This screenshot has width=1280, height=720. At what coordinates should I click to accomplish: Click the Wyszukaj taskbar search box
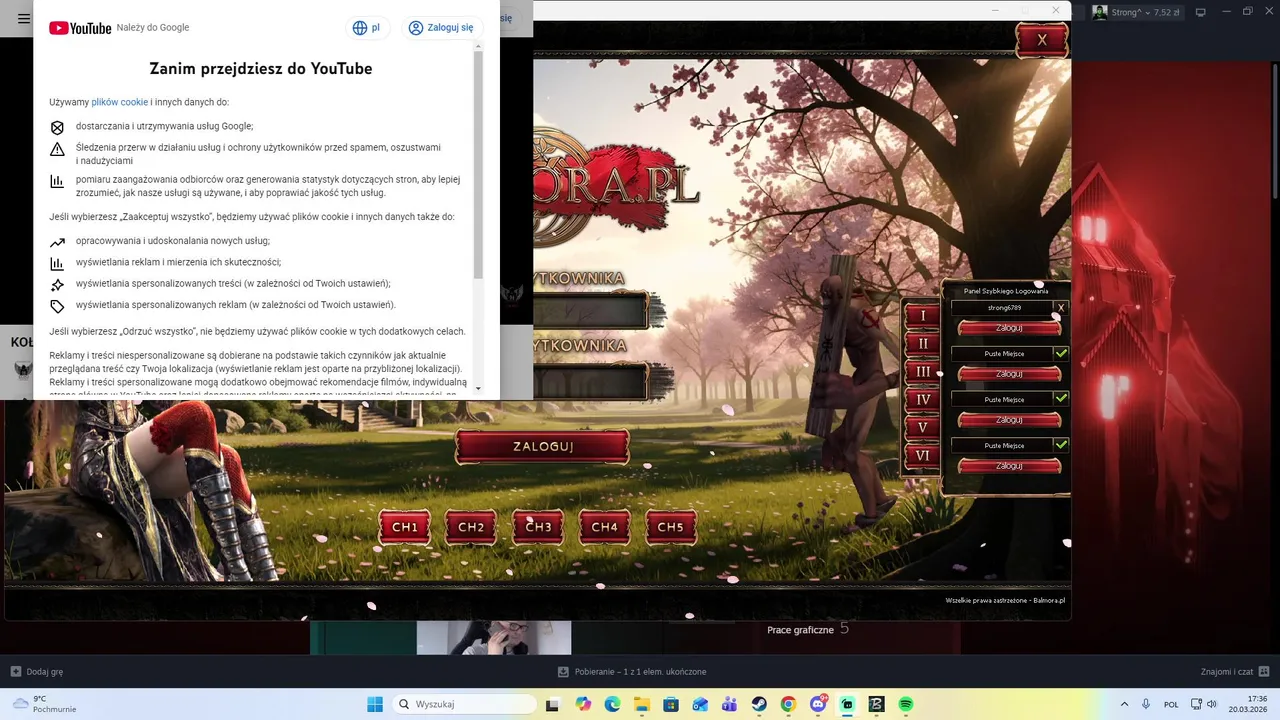coord(464,704)
